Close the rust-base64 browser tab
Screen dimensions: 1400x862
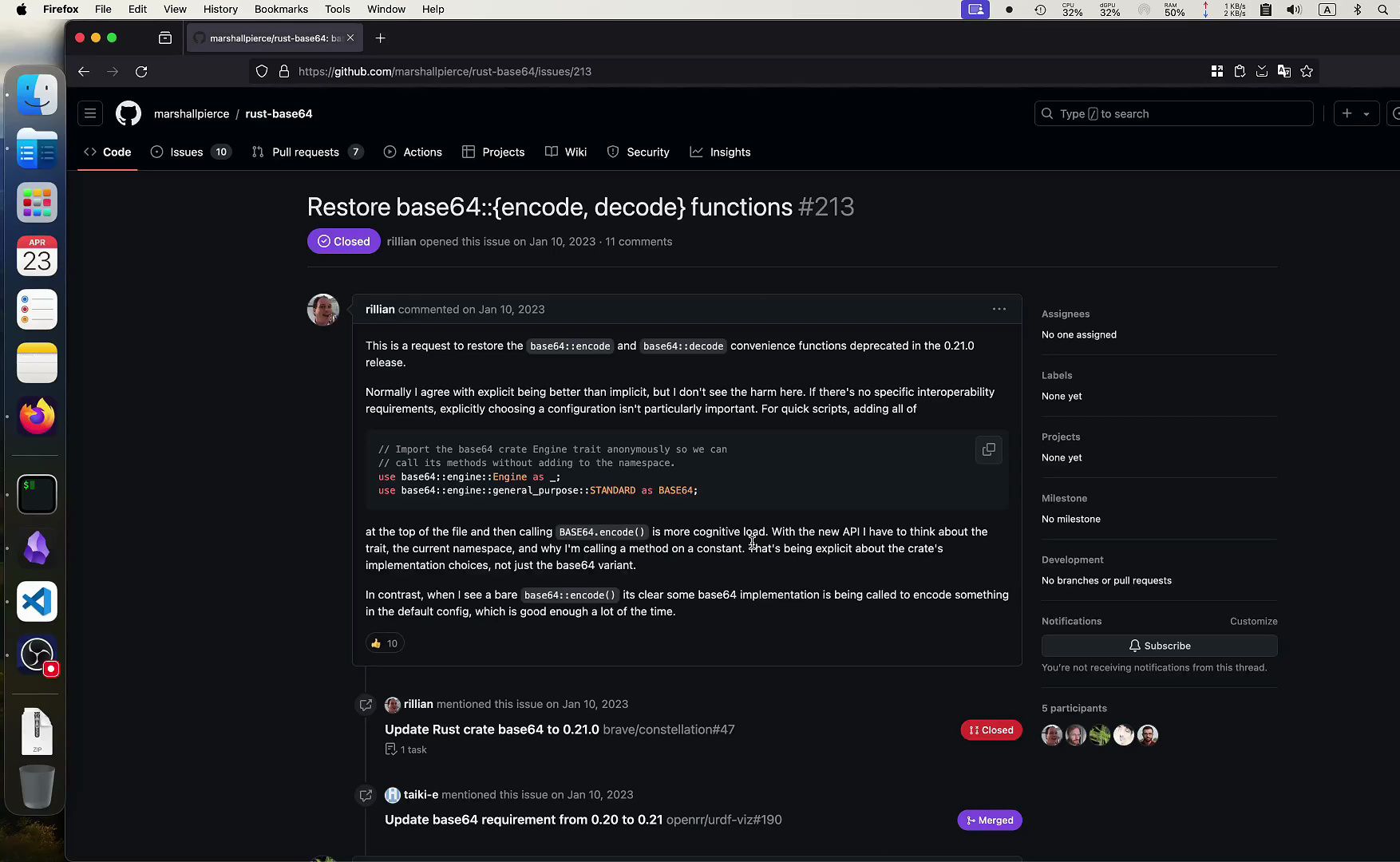(x=350, y=38)
